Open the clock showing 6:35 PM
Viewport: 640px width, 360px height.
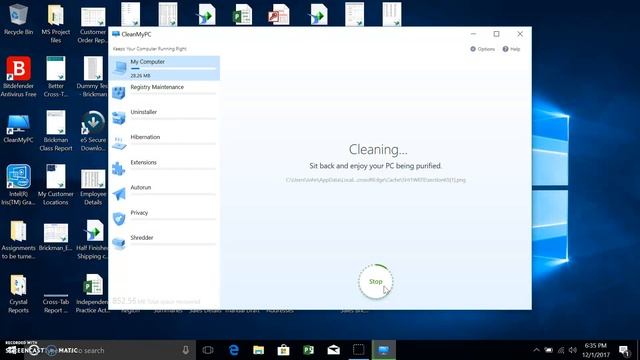point(596,350)
